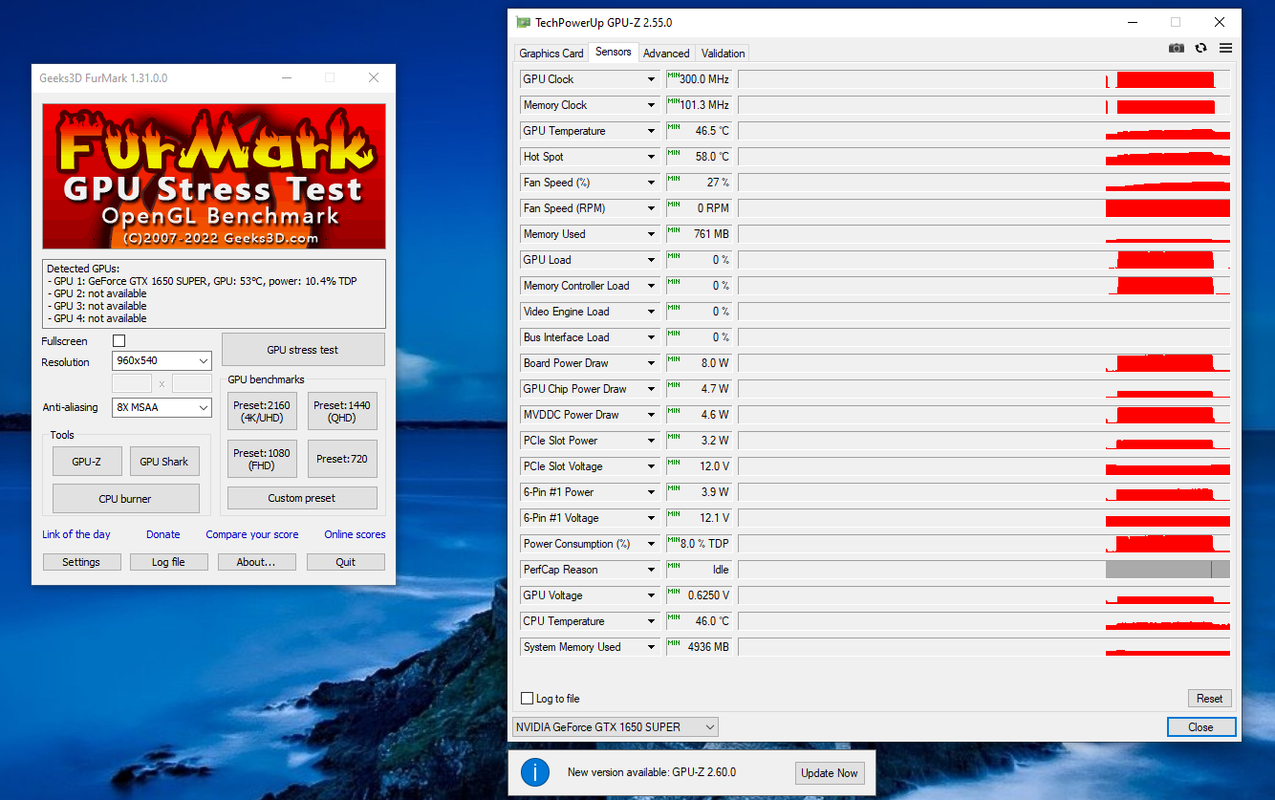Open the FurMark Log file
This screenshot has height=800, width=1275.
(x=168, y=562)
